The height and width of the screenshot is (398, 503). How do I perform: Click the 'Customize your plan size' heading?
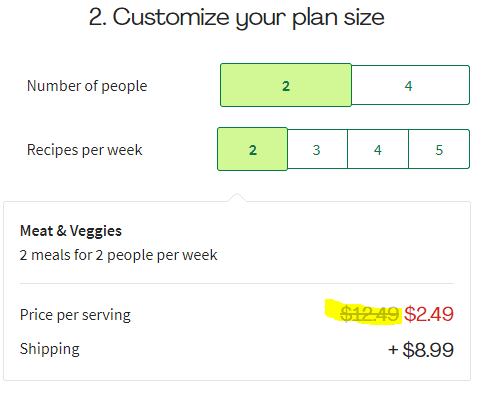pos(237,17)
